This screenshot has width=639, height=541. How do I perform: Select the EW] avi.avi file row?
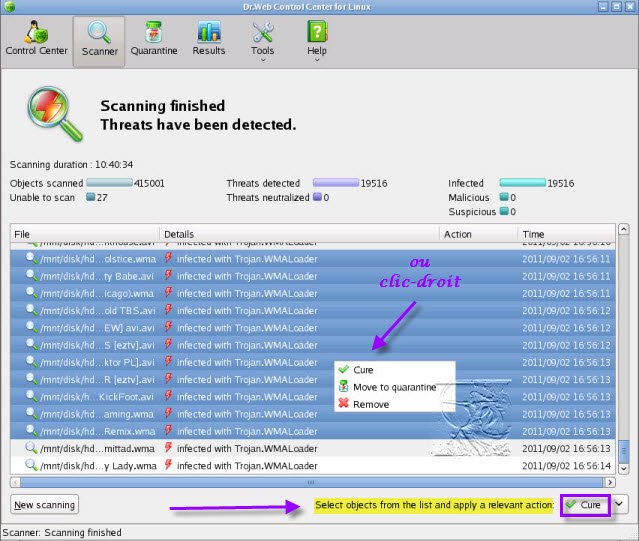[313, 328]
